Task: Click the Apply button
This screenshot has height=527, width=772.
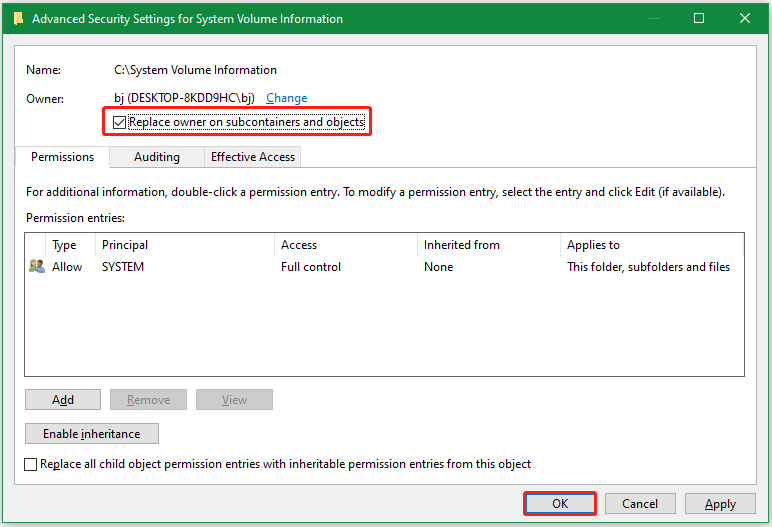Action: coord(720,504)
